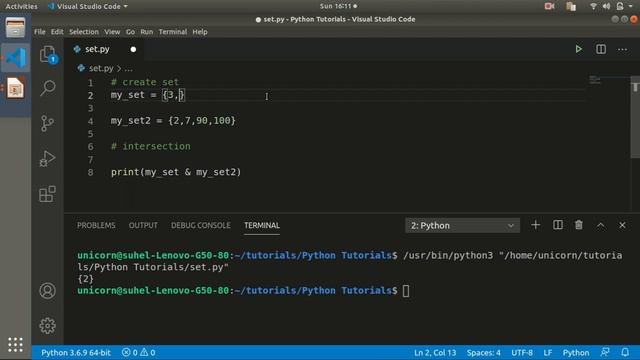
Task: Open the Go menu
Action: tap(130, 32)
